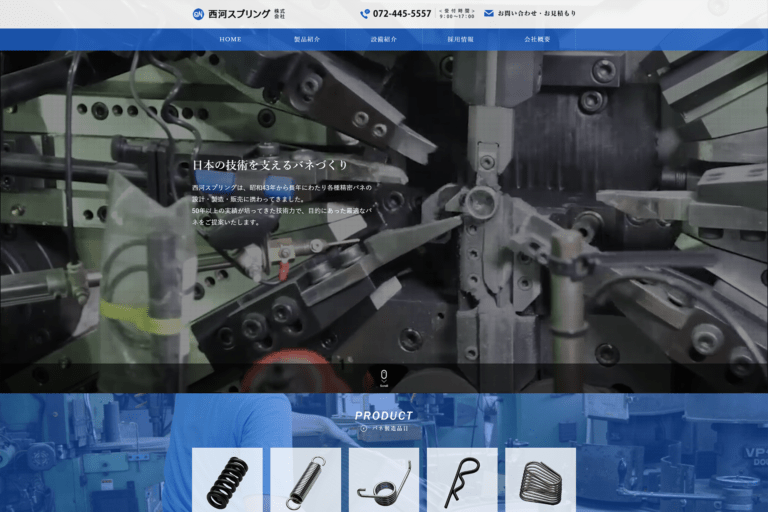The height and width of the screenshot is (512, 768).
Task: View the triangular wire spring thumbnail
Action: click(540, 480)
